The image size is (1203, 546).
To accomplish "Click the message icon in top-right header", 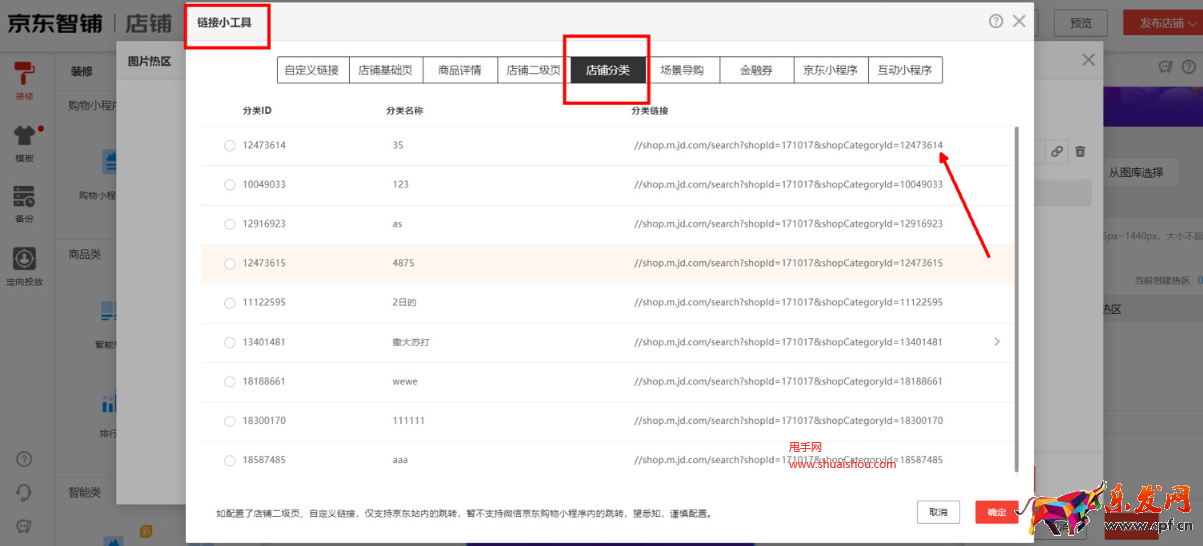I will point(1165,67).
